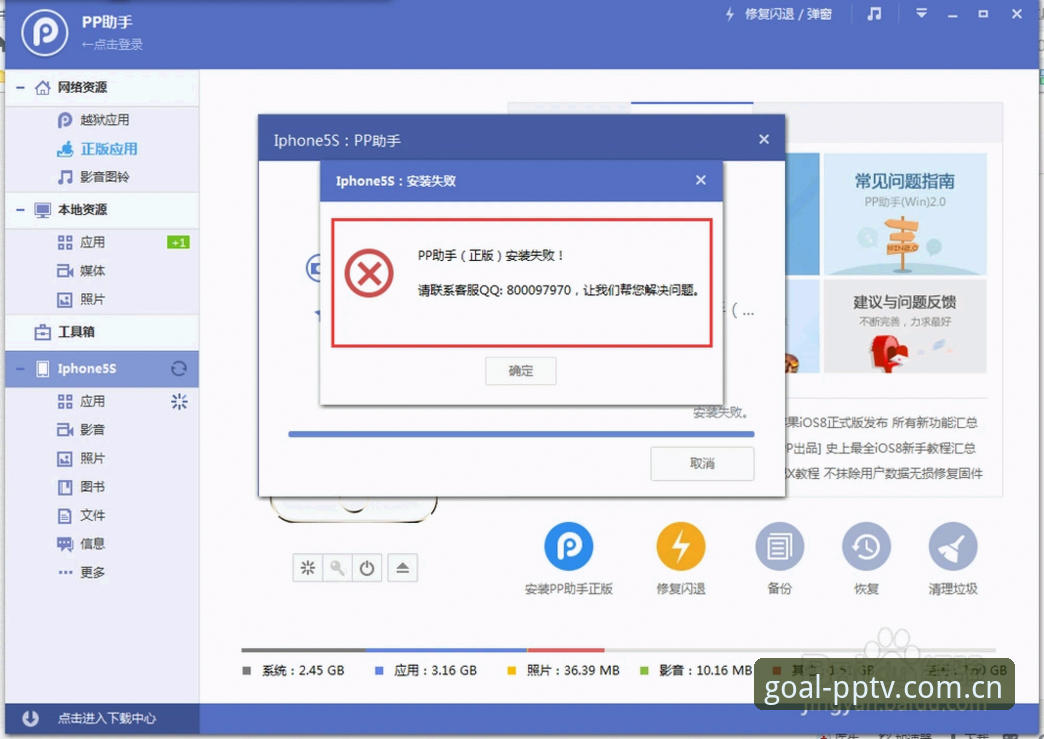Open news link 史上最全iOS8新手教程汇总
Screen dimensions: 1044x739
tap(880, 448)
